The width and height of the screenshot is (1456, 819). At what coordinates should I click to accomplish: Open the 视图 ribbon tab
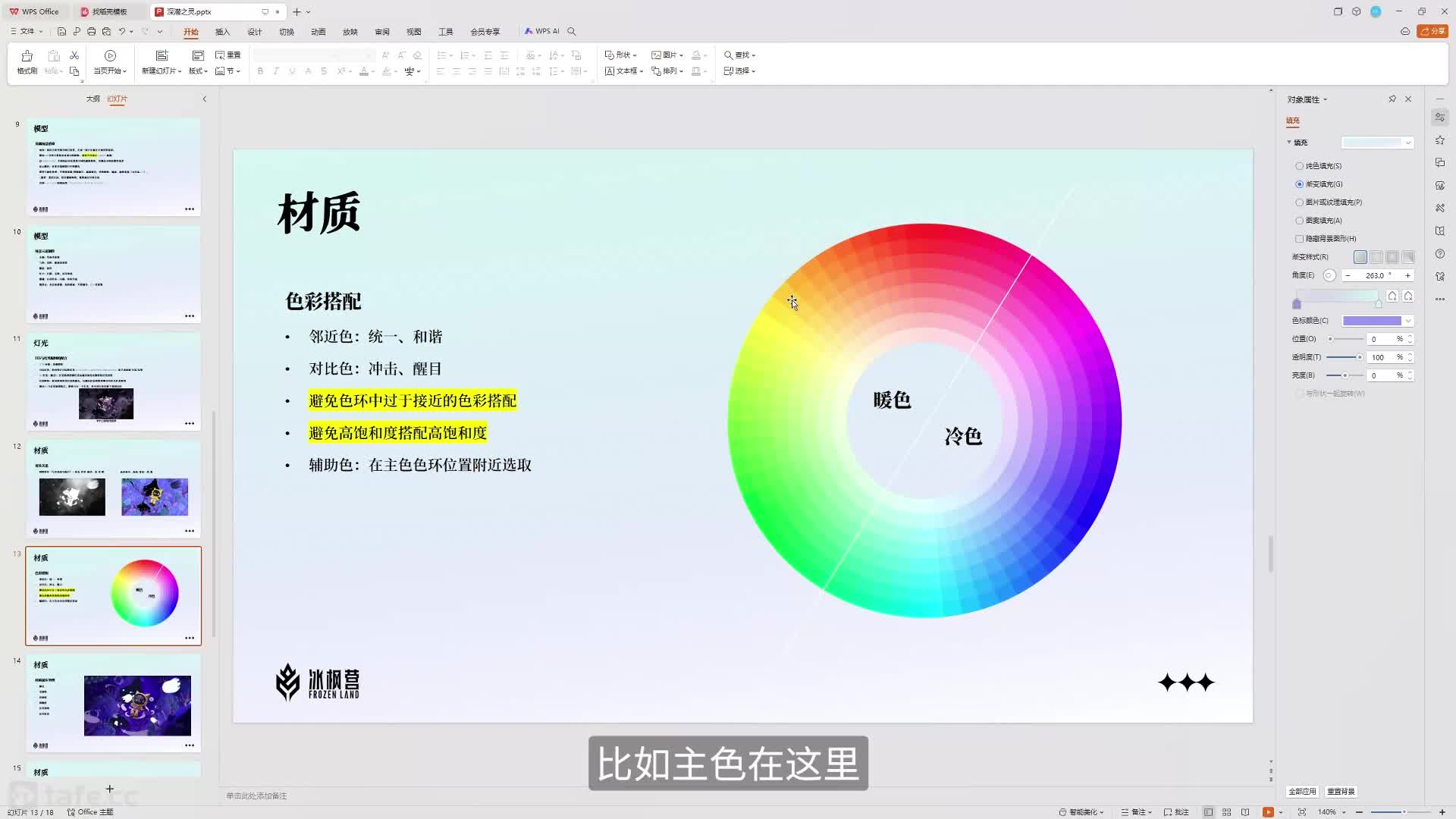tap(413, 32)
